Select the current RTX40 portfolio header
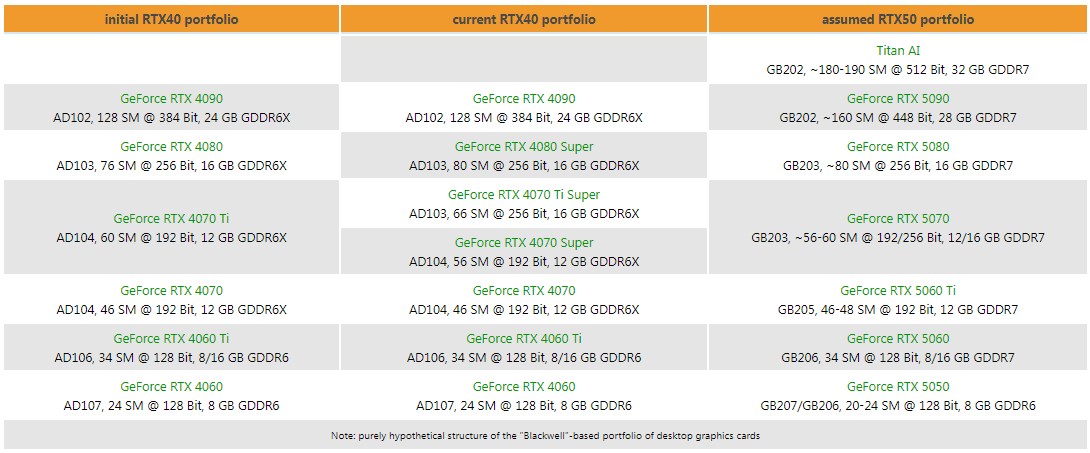 click(524, 19)
